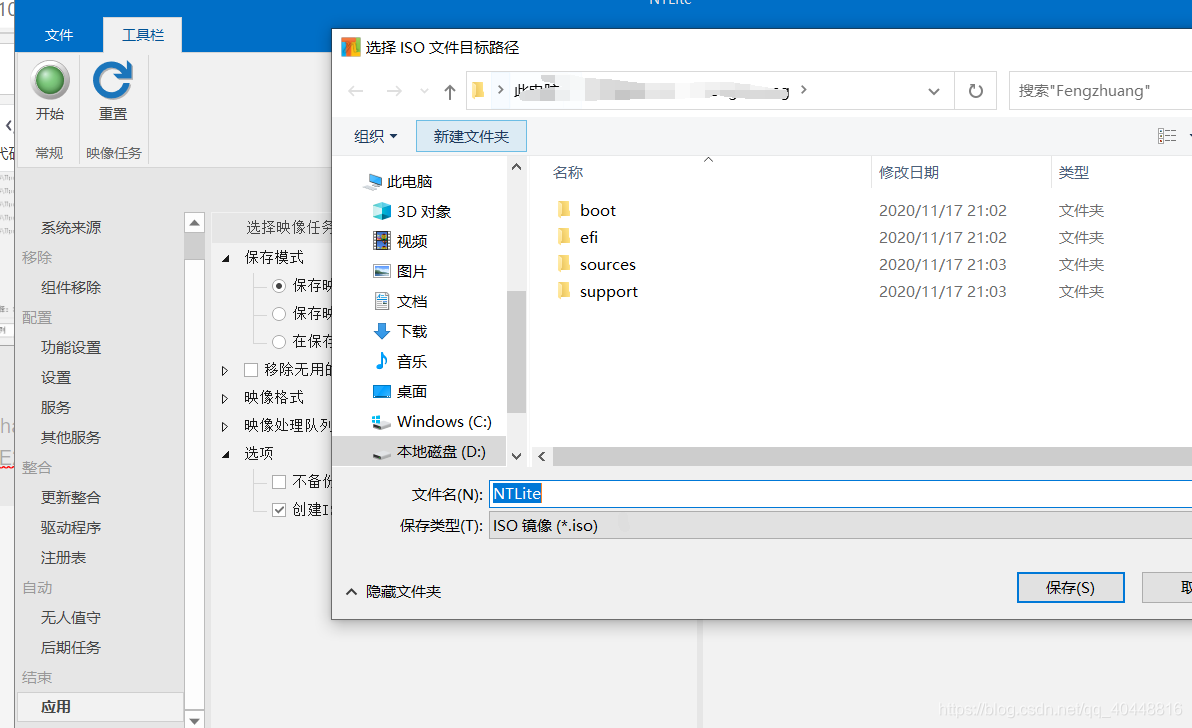Image resolution: width=1192 pixels, height=728 pixels.
Task: Click the 新建文件夹 button
Action: 471,136
